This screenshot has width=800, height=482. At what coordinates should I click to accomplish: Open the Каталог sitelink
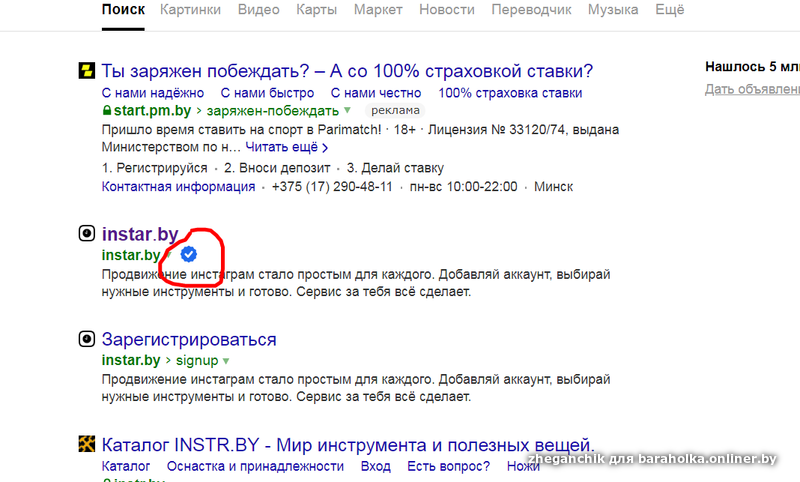click(x=126, y=466)
